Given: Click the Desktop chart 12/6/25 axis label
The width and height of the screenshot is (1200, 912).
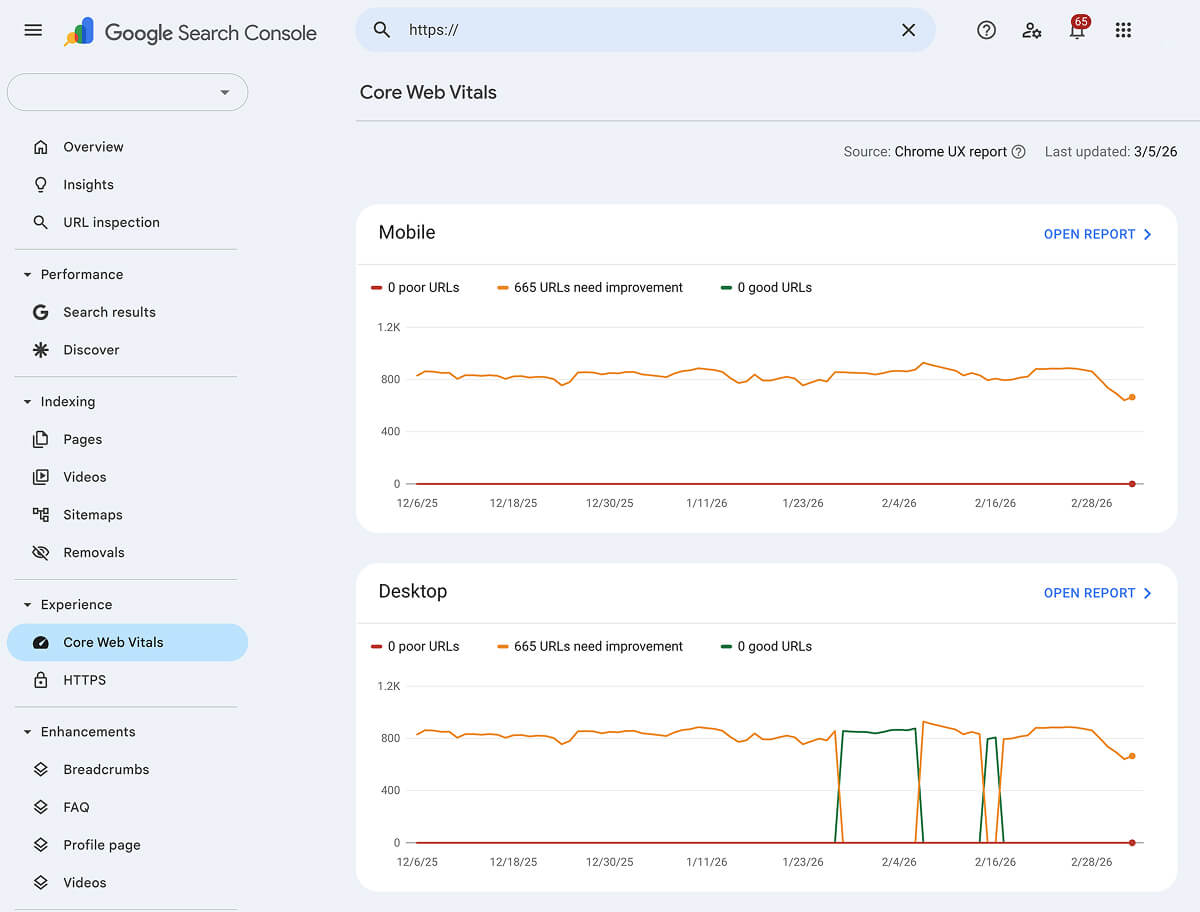Looking at the screenshot, I should pyautogui.click(x=417, y=862).
